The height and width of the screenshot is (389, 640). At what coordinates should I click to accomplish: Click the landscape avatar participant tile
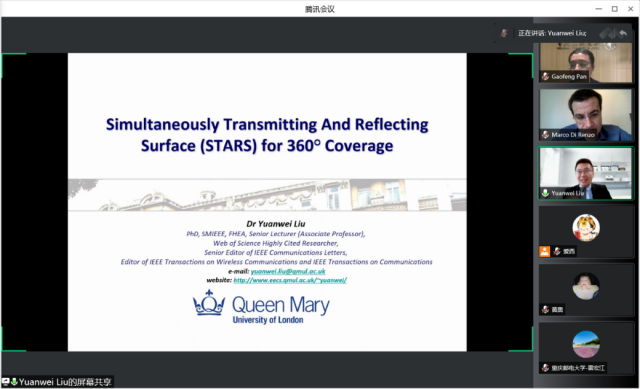[x=586, y=348]
